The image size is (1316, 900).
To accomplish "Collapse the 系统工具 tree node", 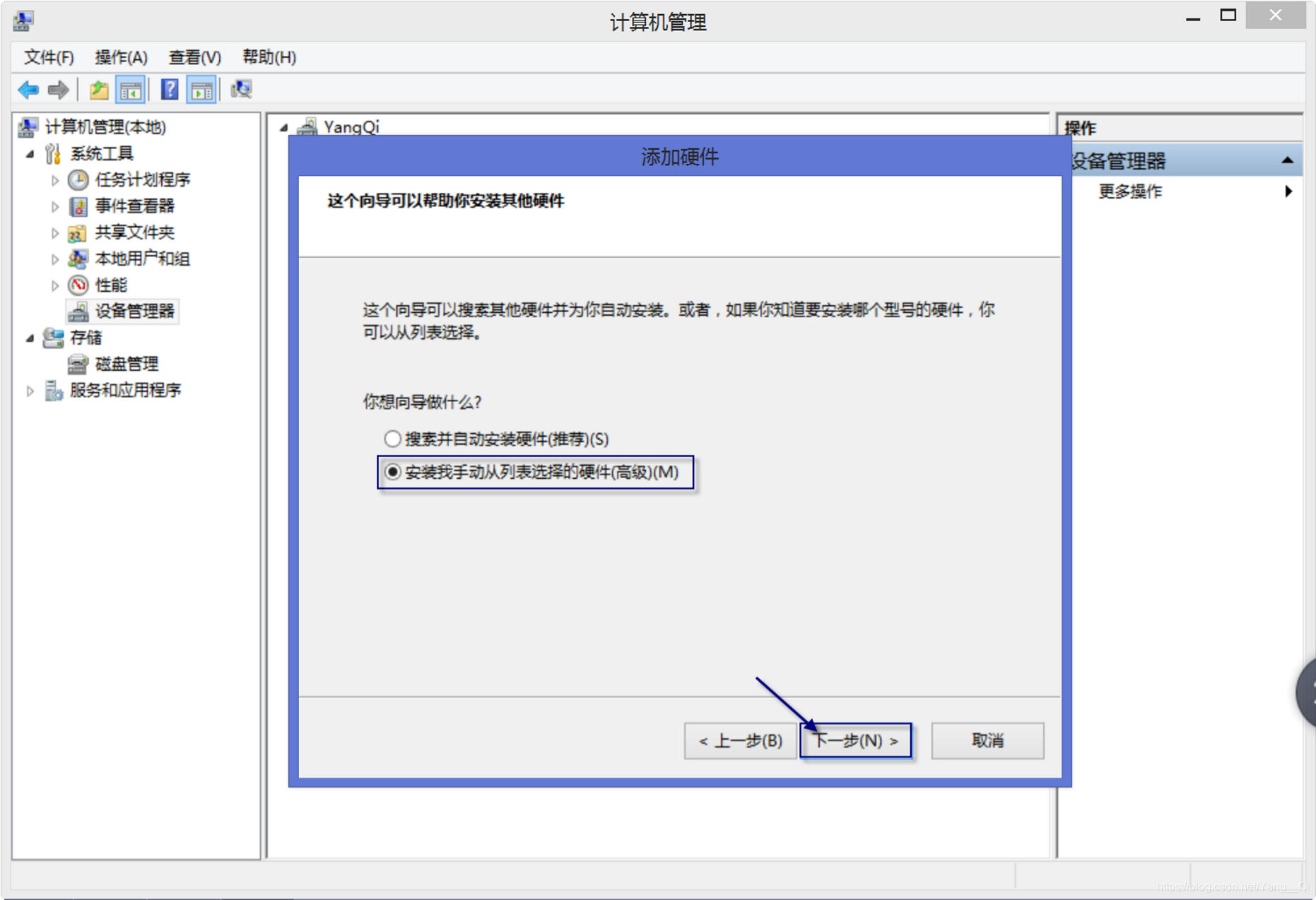I will pyautogui.click(x=30, y=154).
